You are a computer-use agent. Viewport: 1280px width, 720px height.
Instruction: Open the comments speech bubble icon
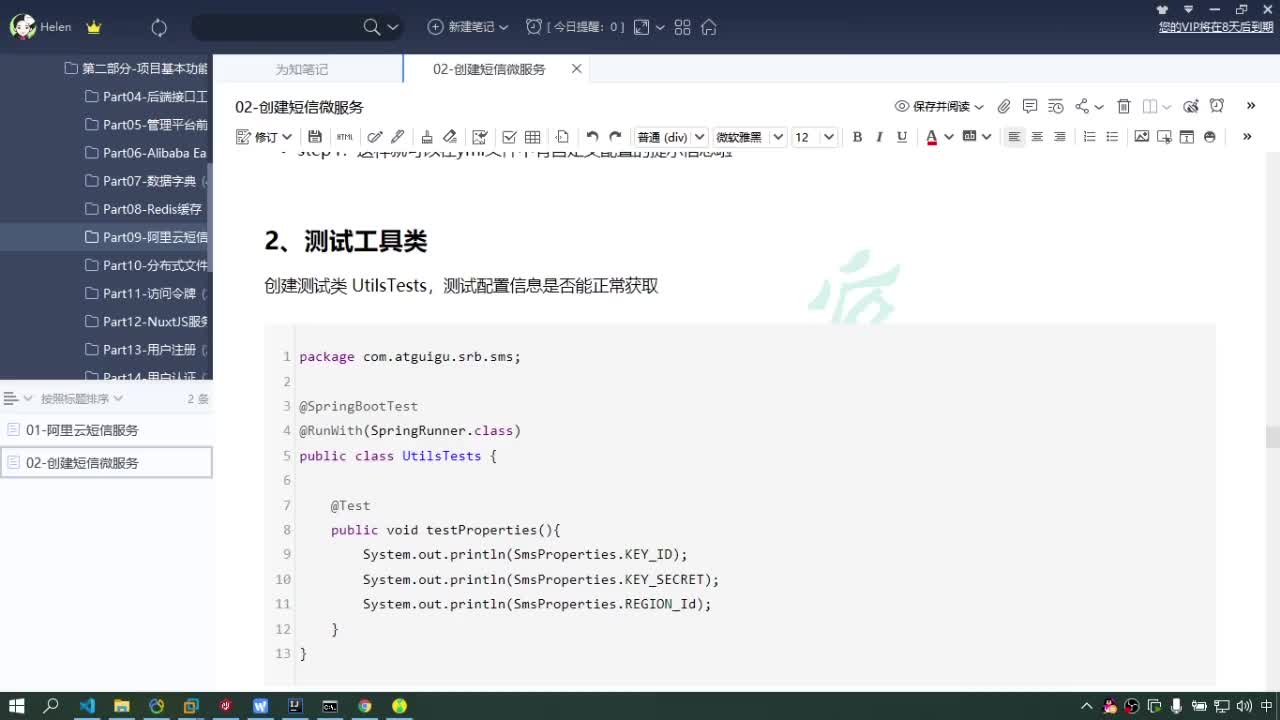(x=1030, y=106)
